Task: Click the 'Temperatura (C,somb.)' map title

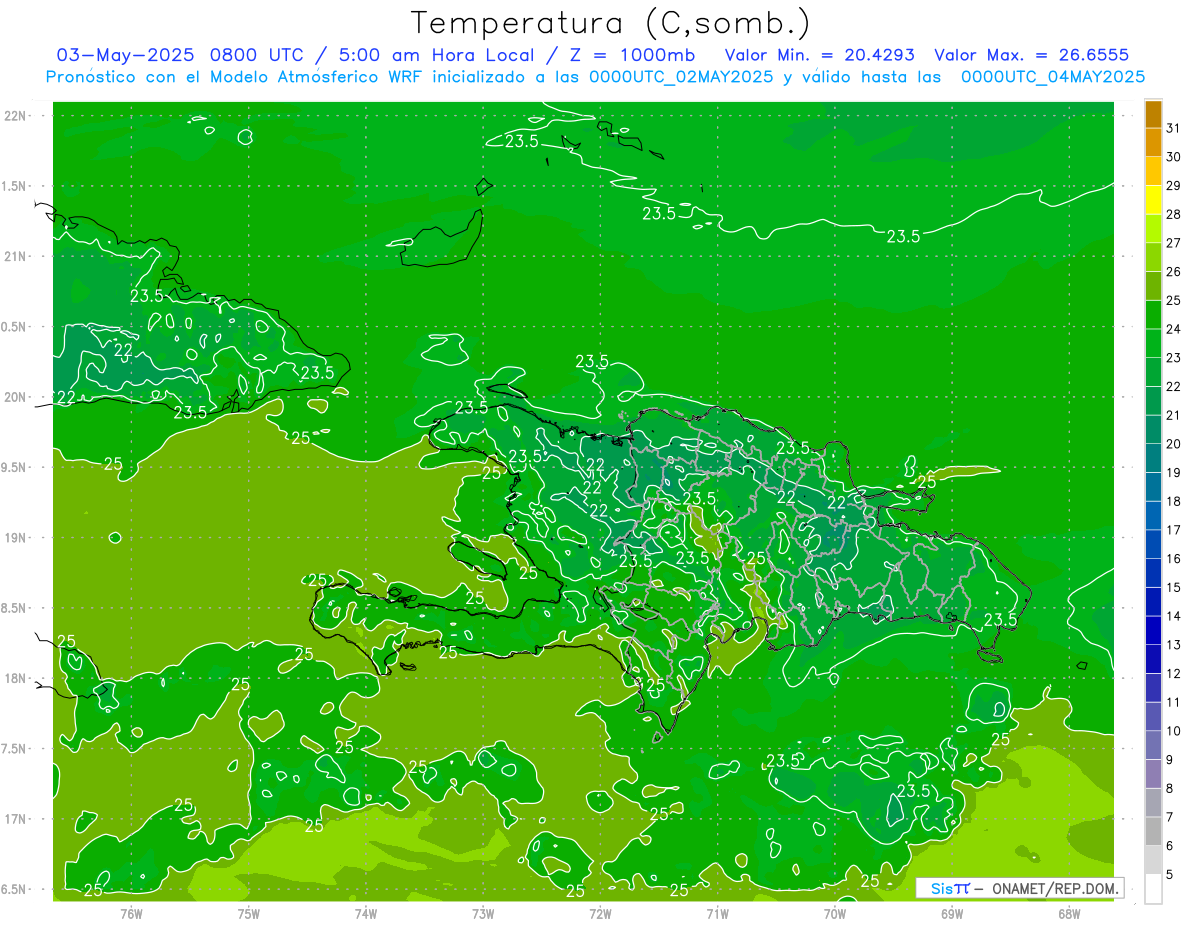Action: (611, 24)
